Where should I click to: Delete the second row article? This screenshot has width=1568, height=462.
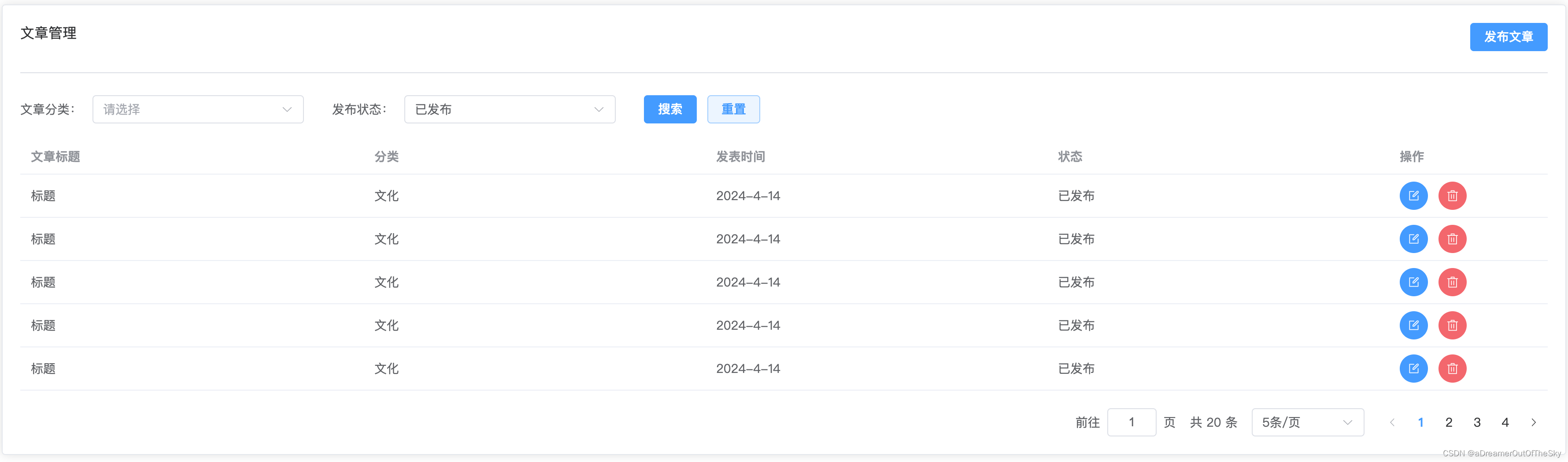click(x=1452, y=239)
